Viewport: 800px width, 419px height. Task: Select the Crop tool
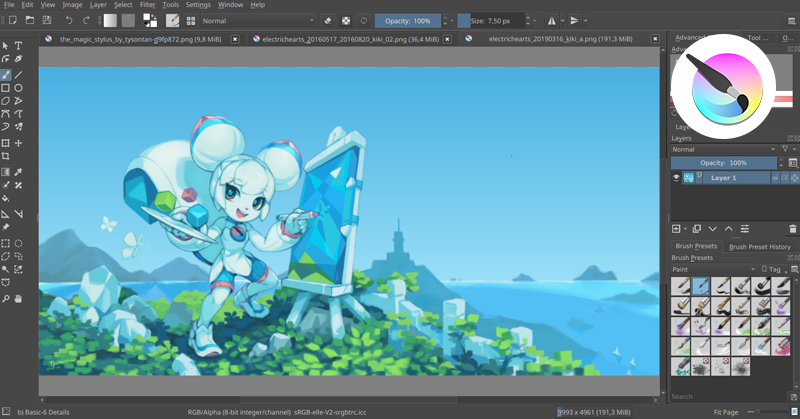pos(6,156)
